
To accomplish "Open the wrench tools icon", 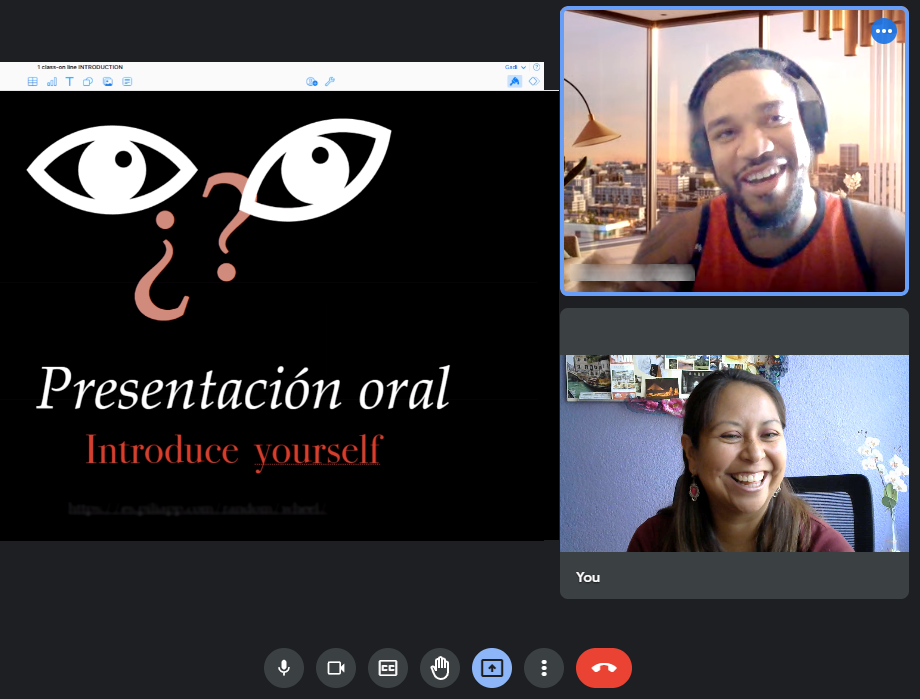I will [330, 82].
